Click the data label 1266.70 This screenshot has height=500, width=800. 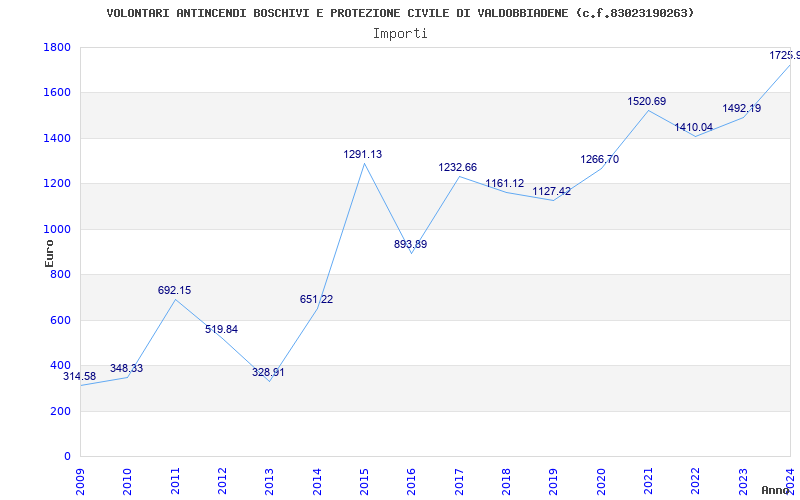click(x=599, y=160)
